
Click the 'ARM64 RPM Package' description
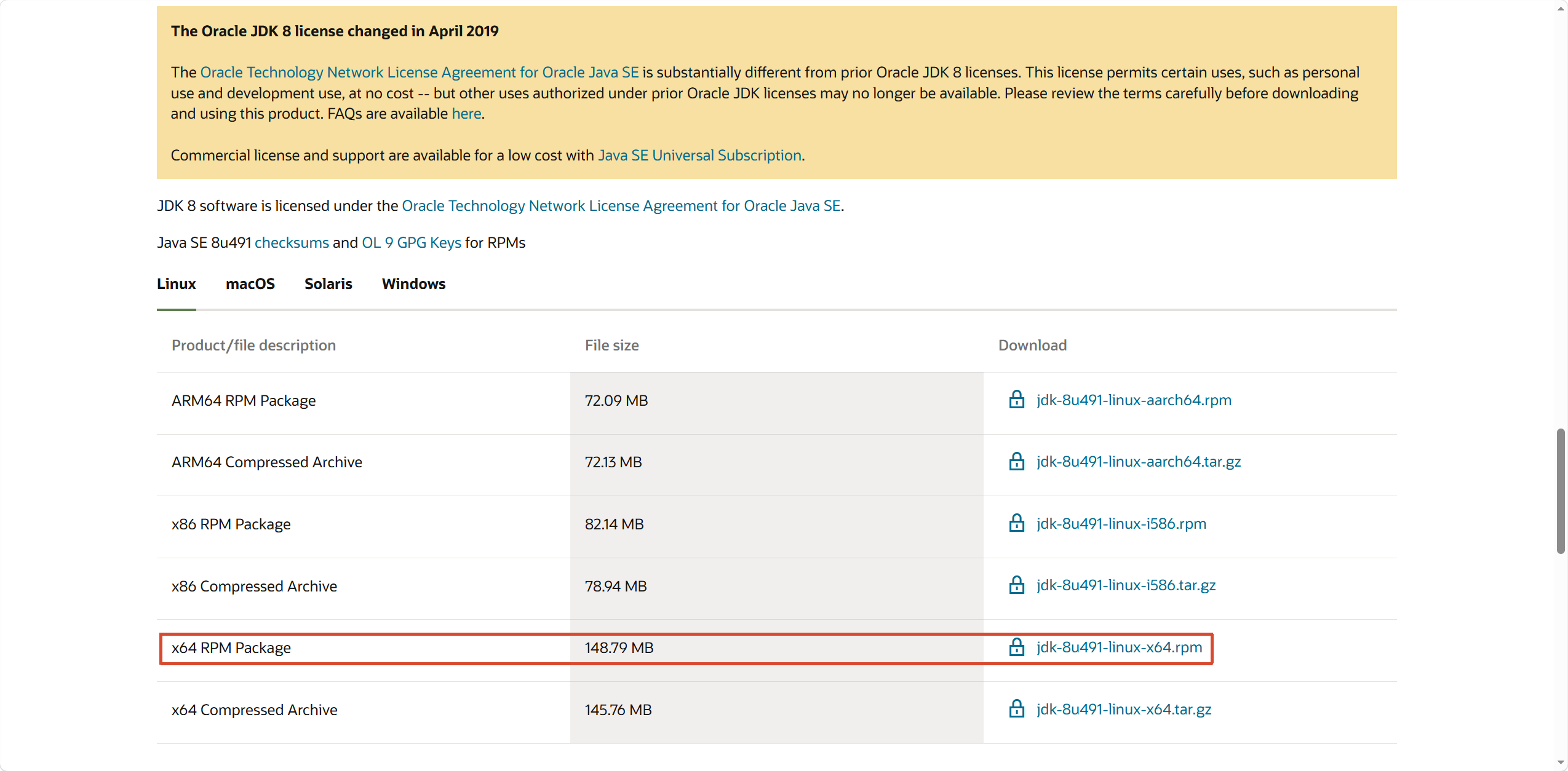tap(244, 401)
